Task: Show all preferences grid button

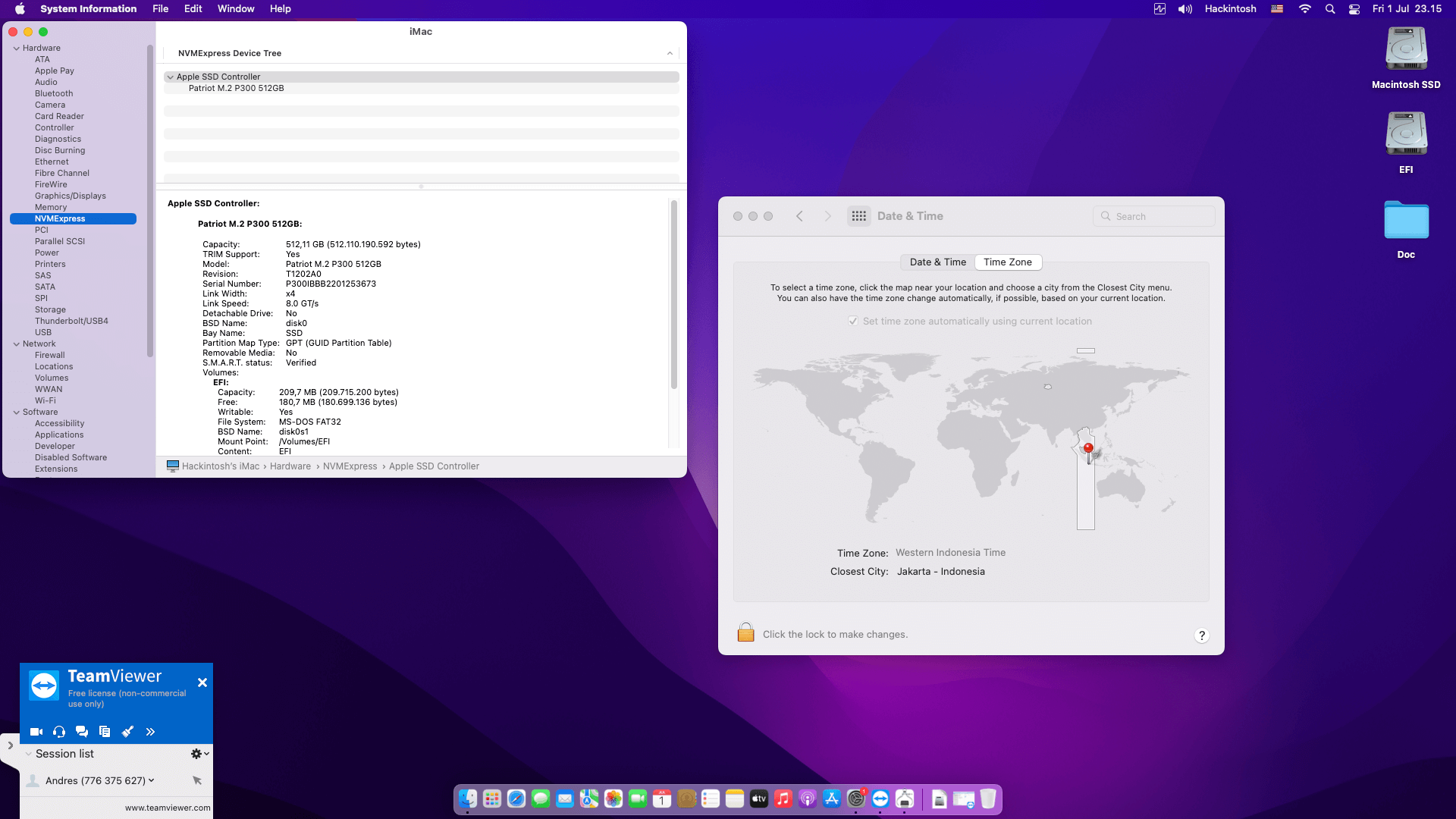Action: point(858,216)
